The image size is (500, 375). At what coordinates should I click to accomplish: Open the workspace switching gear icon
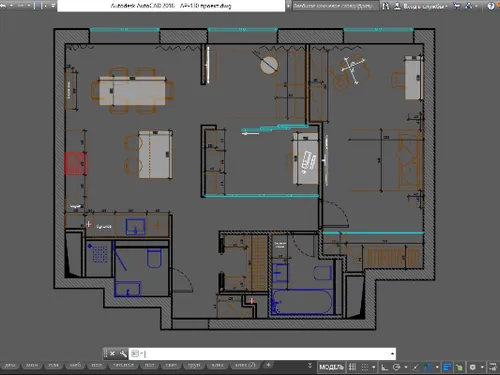click(473, 367)
